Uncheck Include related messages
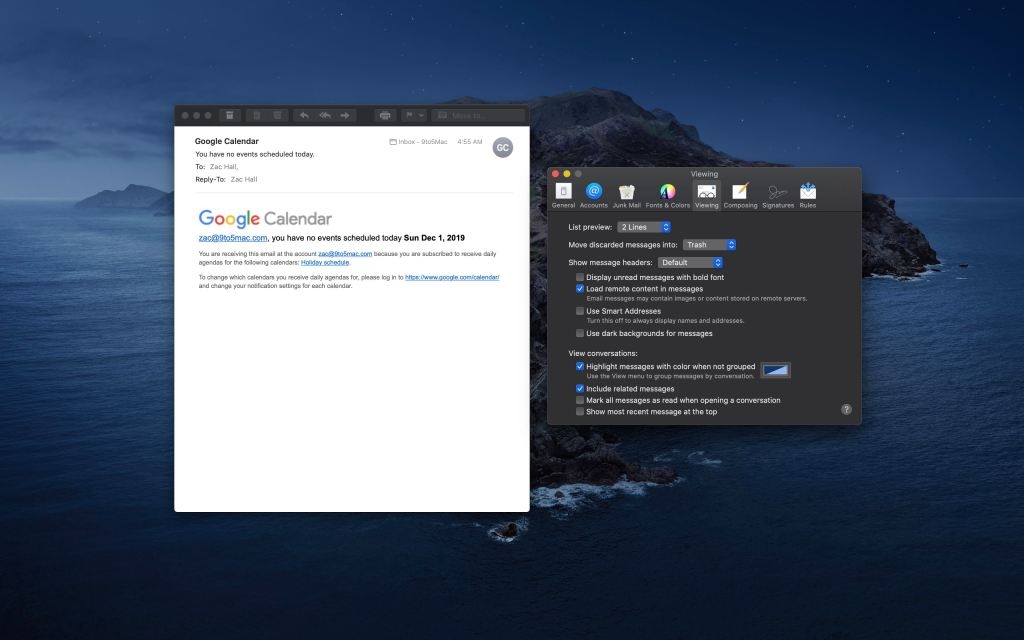Viewport: 1024px width, 640px height. click(x=579, y=389)
